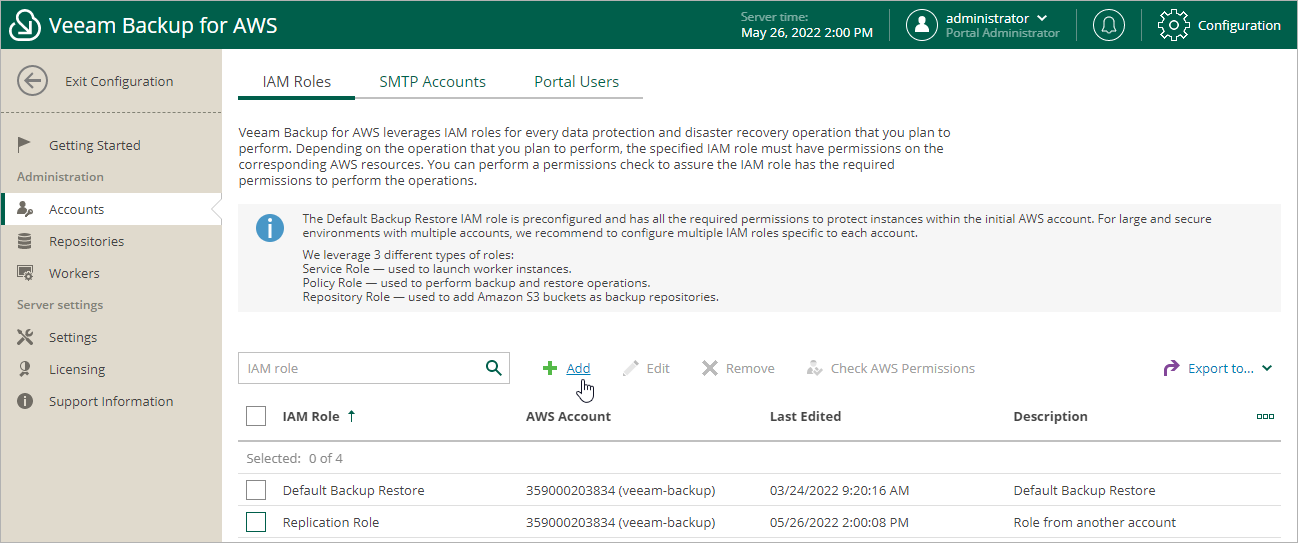The height and width of the screenshot is (543, 1298).
Task: Open Repositories from the sidebar
Action: point(86,241)
